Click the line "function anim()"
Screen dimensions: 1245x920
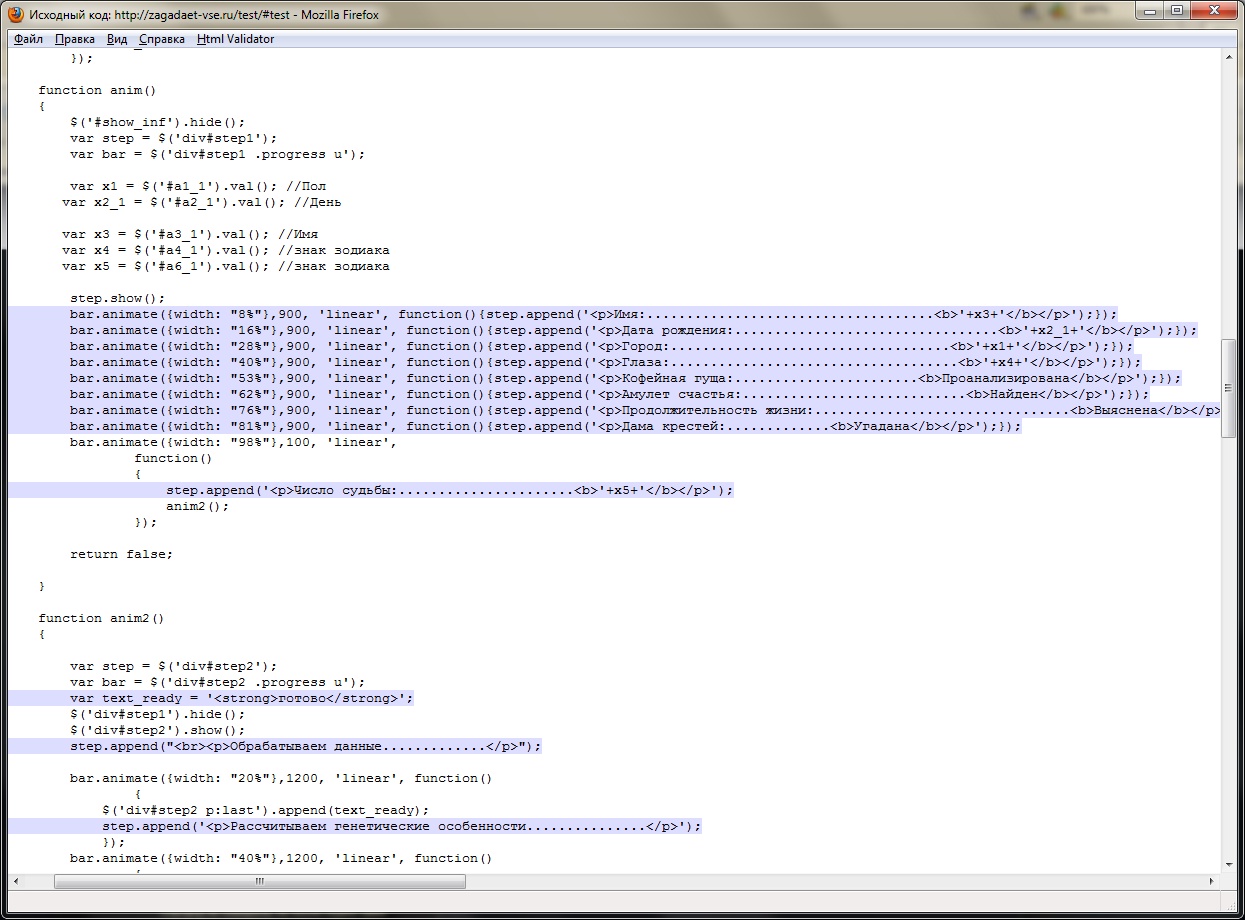[98, 90]
